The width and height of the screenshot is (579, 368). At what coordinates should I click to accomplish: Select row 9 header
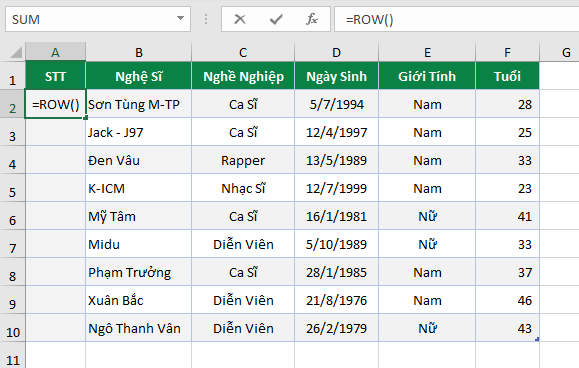13,300
